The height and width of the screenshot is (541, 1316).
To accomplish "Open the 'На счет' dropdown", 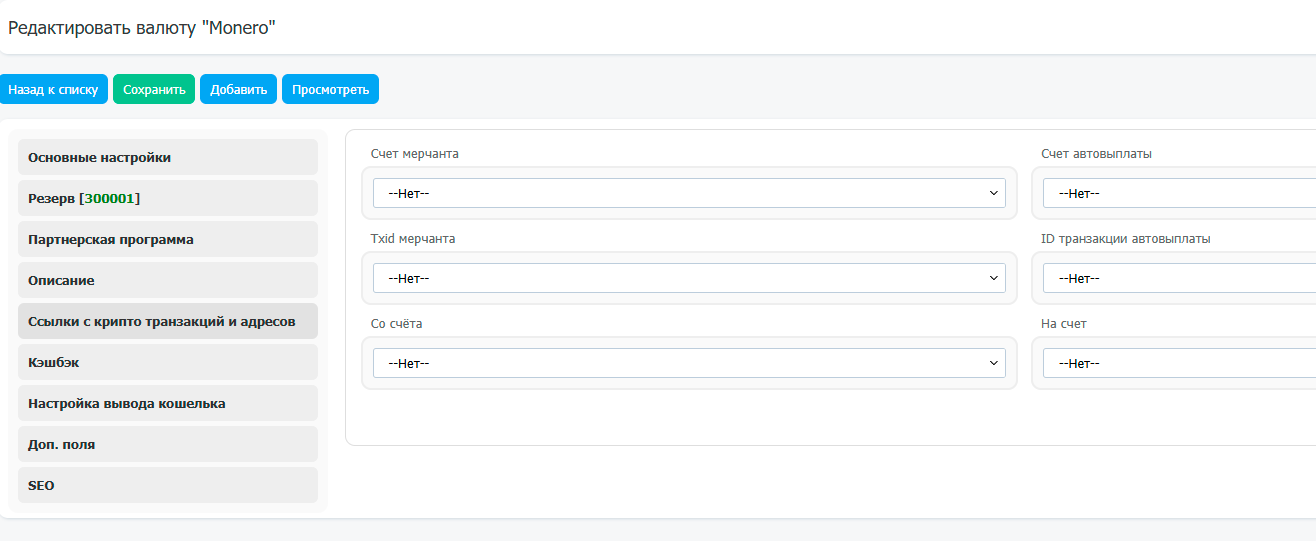I will coord(1179,363).
